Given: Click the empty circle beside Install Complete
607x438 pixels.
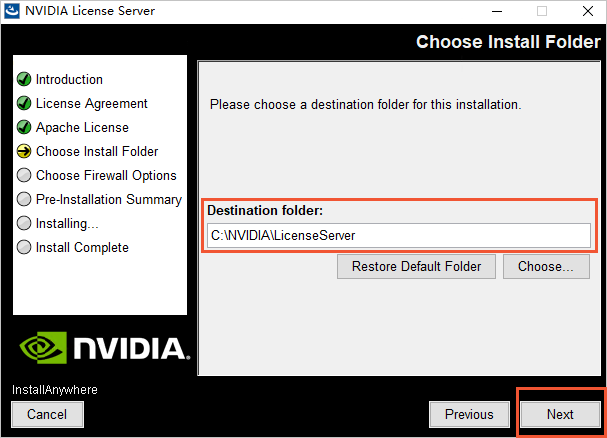Looking at the screenshot, I should click(x=24, y=247).
